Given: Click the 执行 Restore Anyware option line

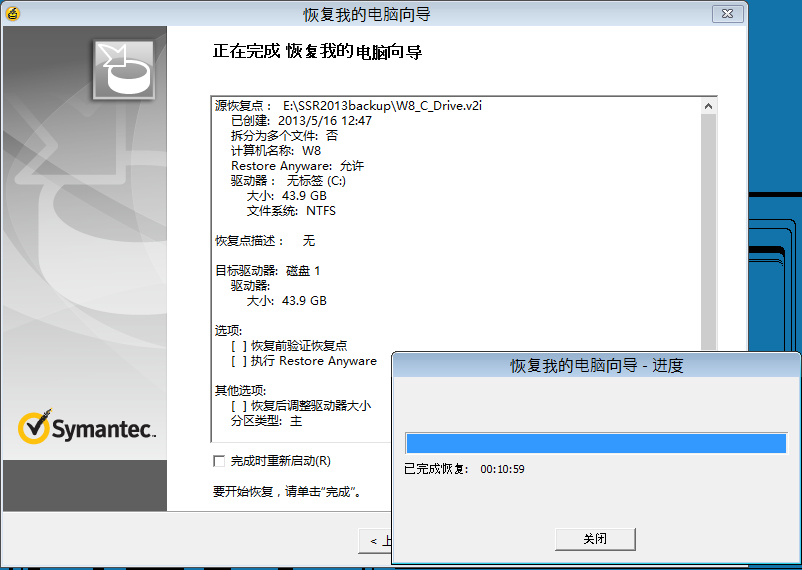Looking at the screenshot, I should (304, 361).
